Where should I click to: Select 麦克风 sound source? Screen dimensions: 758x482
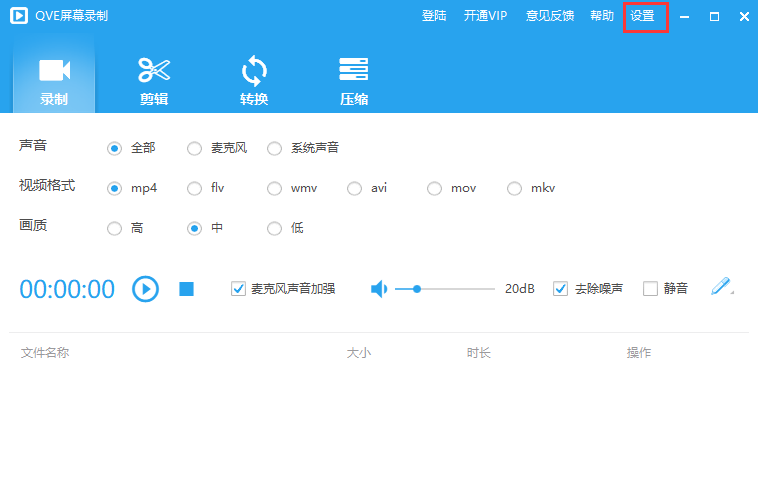(x=194, y=148)
